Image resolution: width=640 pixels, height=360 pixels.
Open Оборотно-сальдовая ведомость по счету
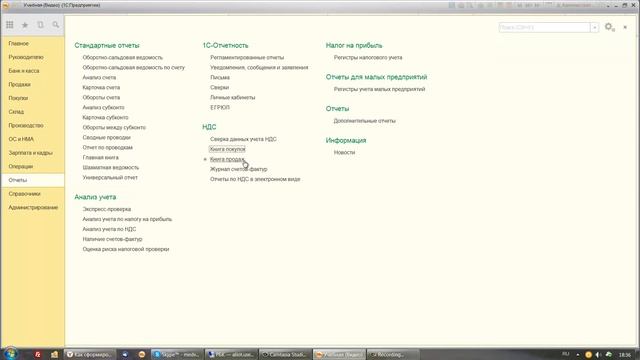(x=133, y=67)
